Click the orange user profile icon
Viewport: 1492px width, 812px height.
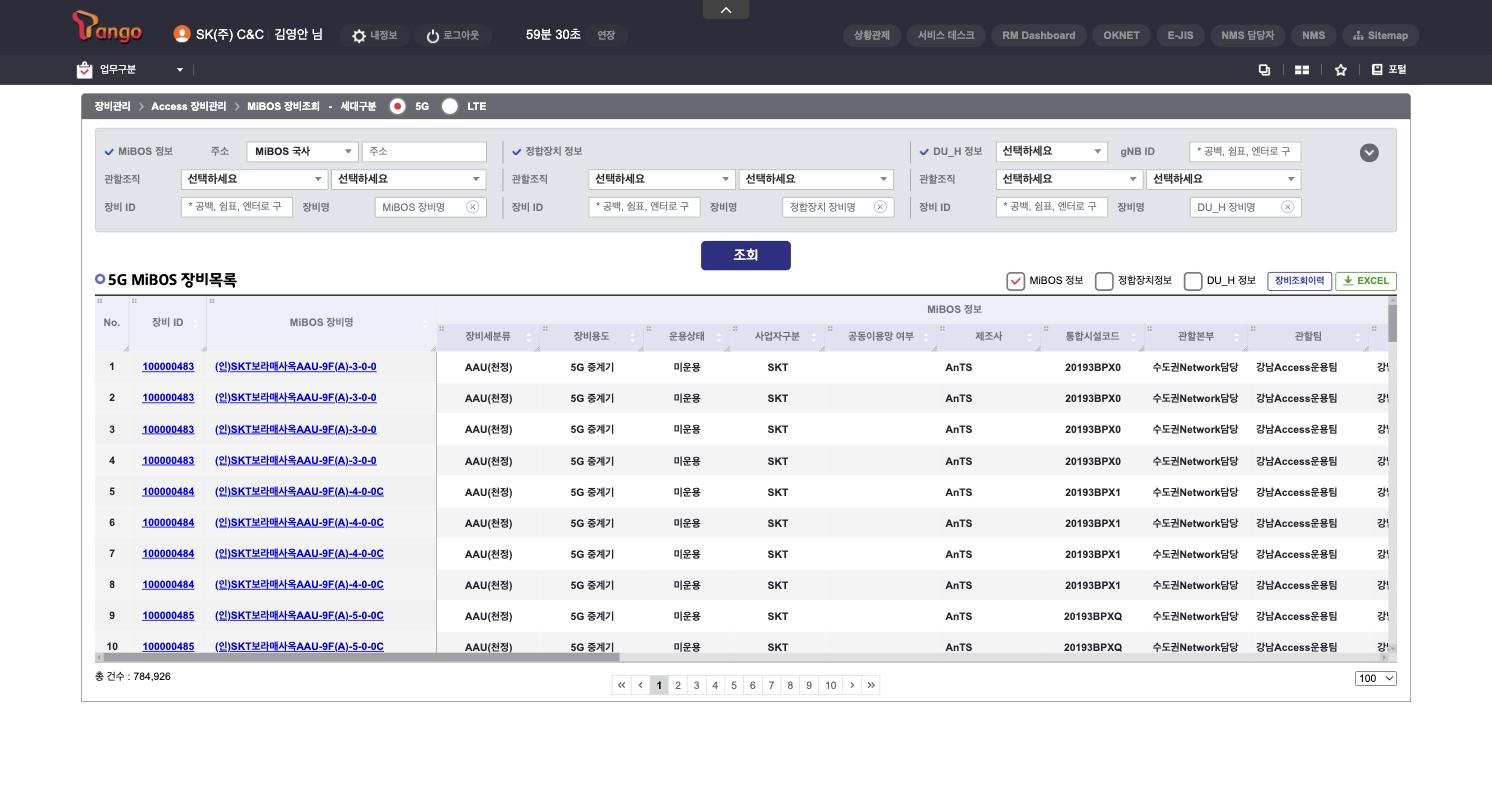coord(182,34)
